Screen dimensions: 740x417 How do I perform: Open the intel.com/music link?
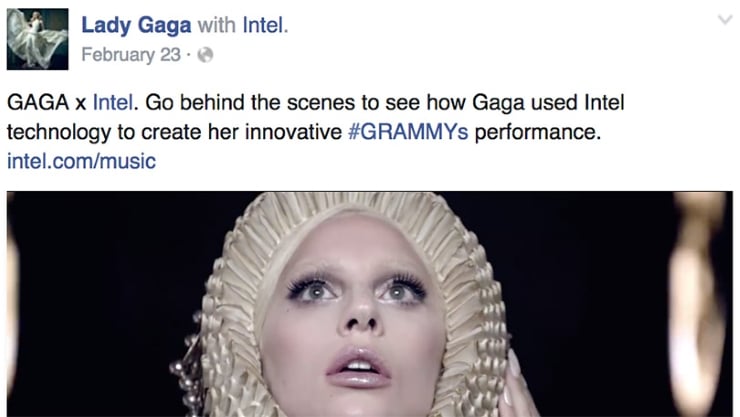click(x=81, y=161)
